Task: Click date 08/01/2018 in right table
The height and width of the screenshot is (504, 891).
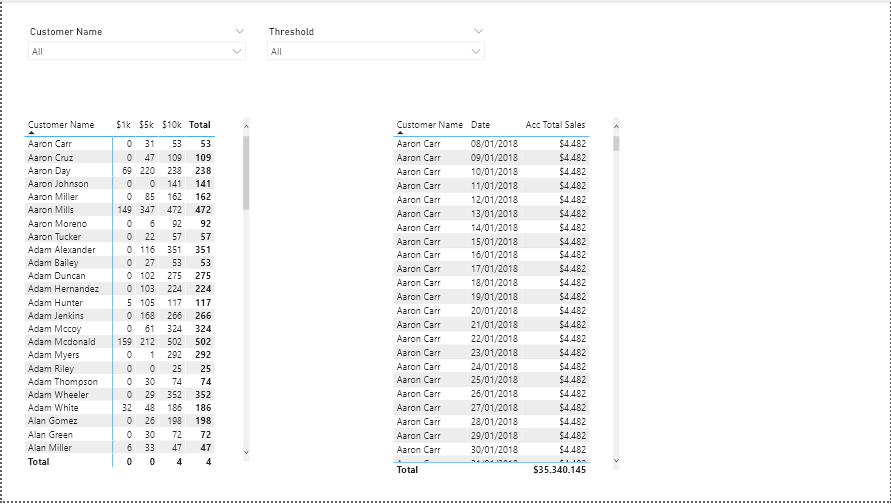Action: (494, 144)
